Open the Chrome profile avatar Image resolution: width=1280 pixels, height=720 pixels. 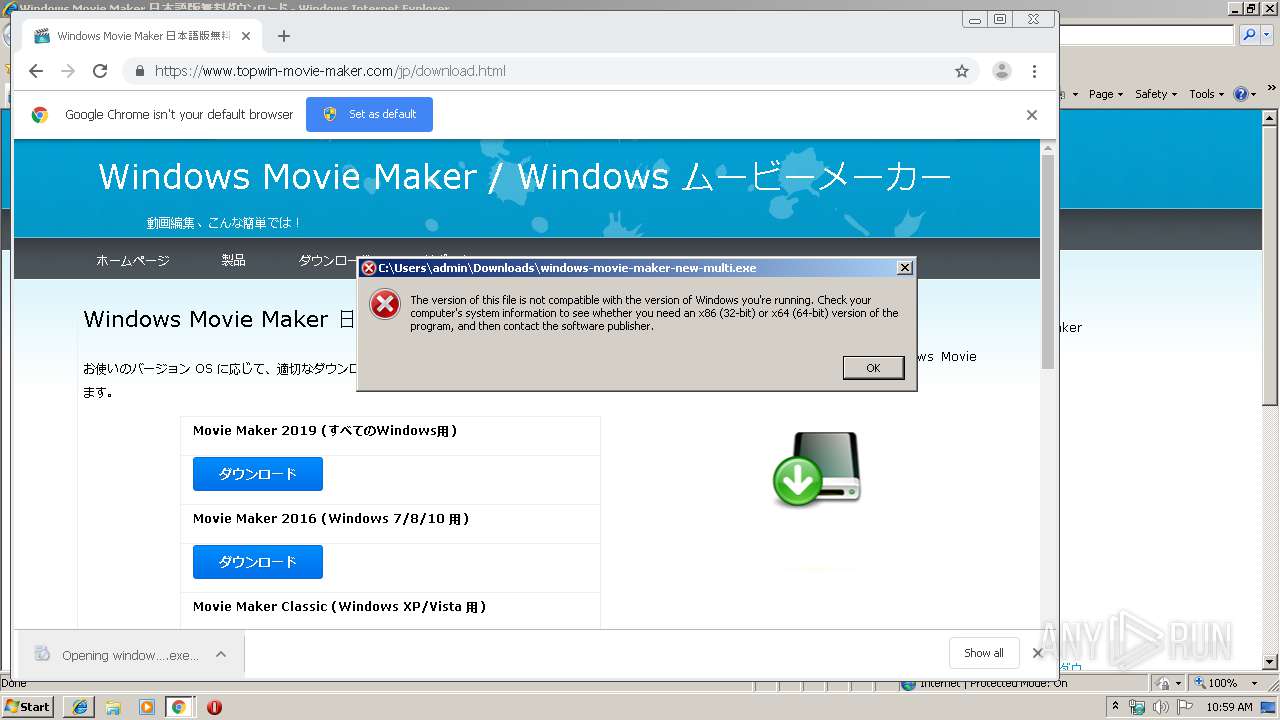coord(1001,71)
